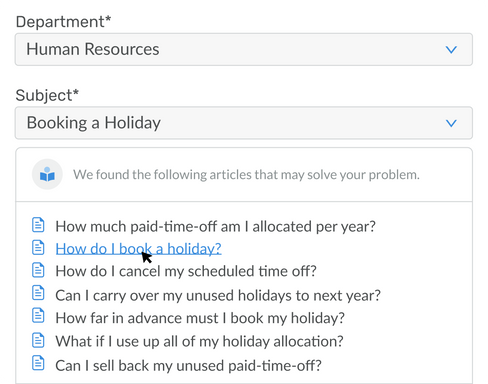Click the knowledge base book icon
The width and height of the screenshot is (488, 384).
pyautogui.click(x=47, y=174)
